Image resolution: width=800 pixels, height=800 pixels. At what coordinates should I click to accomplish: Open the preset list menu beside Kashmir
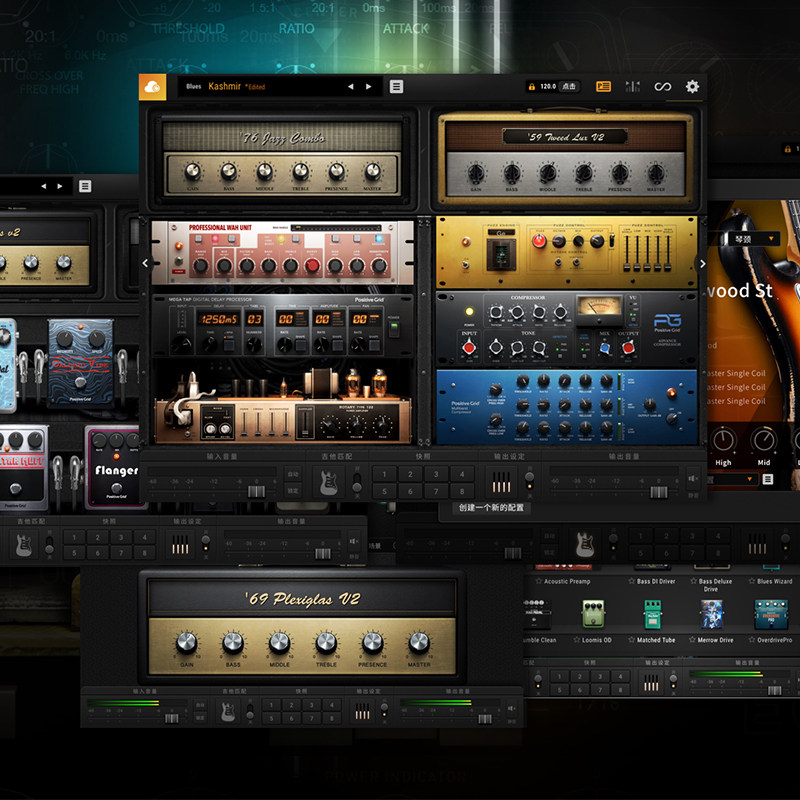point(396,87)
